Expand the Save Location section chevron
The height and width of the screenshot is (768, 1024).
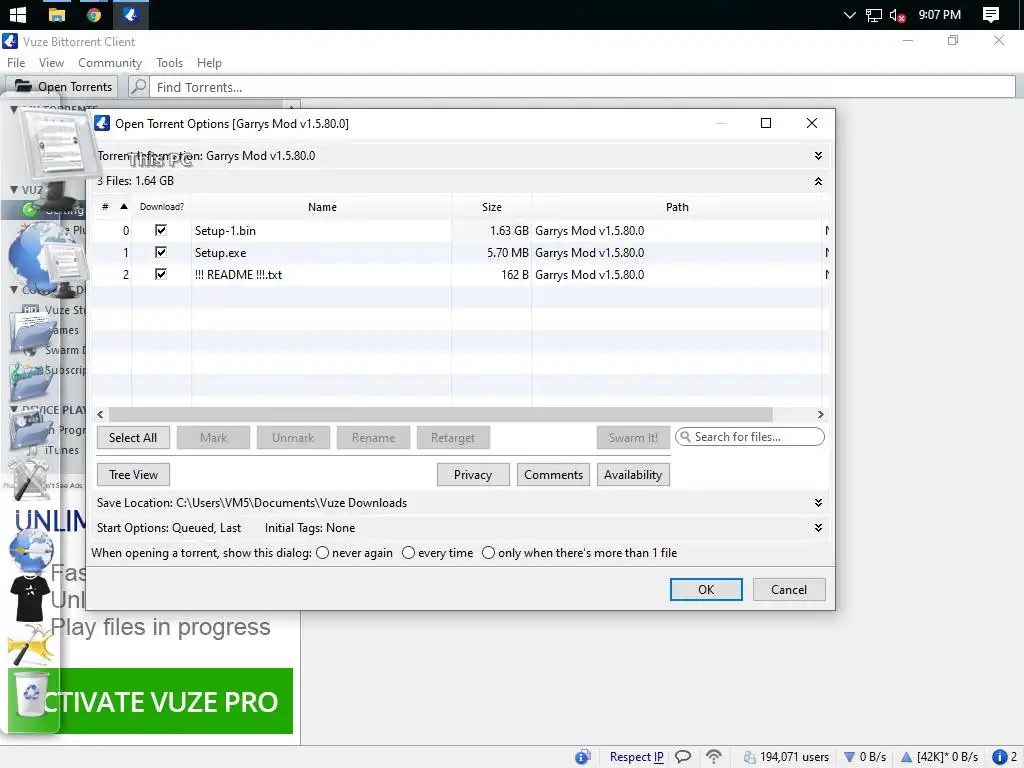(818, 502)
